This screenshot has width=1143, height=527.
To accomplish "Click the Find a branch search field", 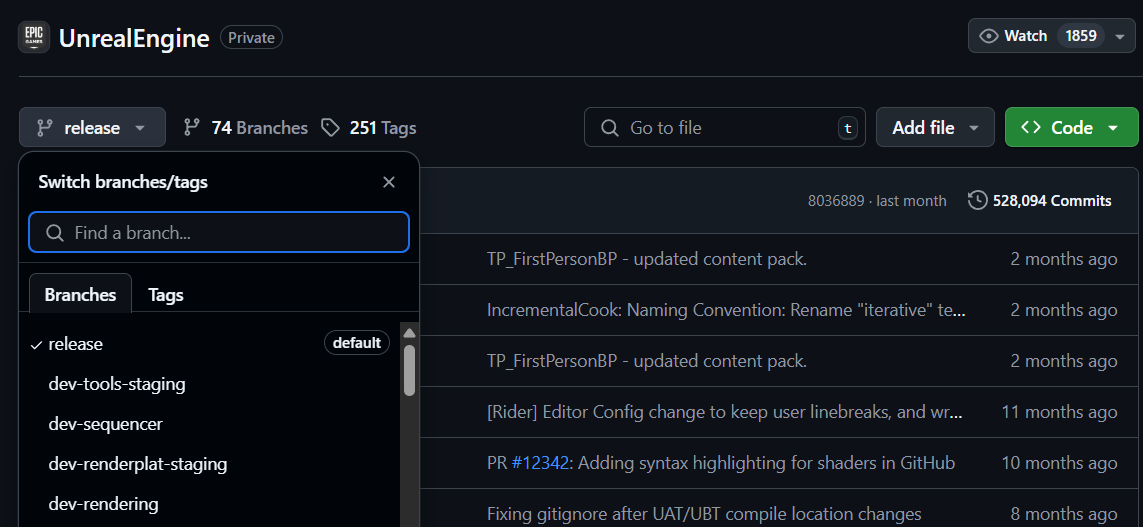I will pyautogui.click(x=219, y=233).
